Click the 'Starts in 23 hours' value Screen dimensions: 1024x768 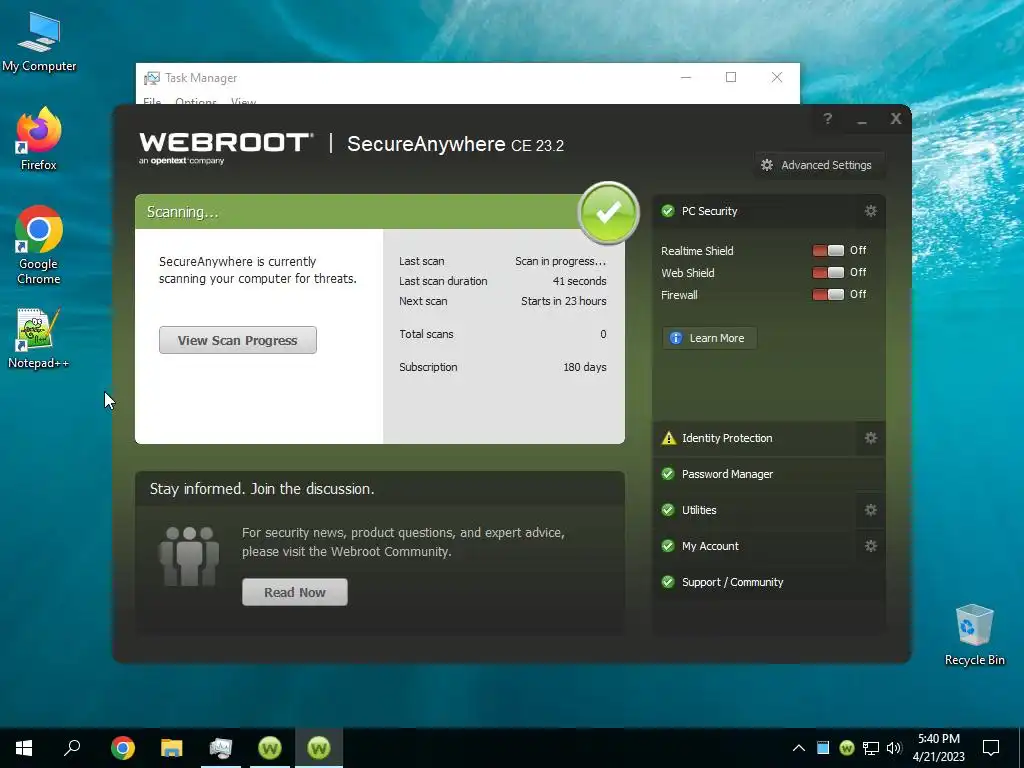(564, 301)
